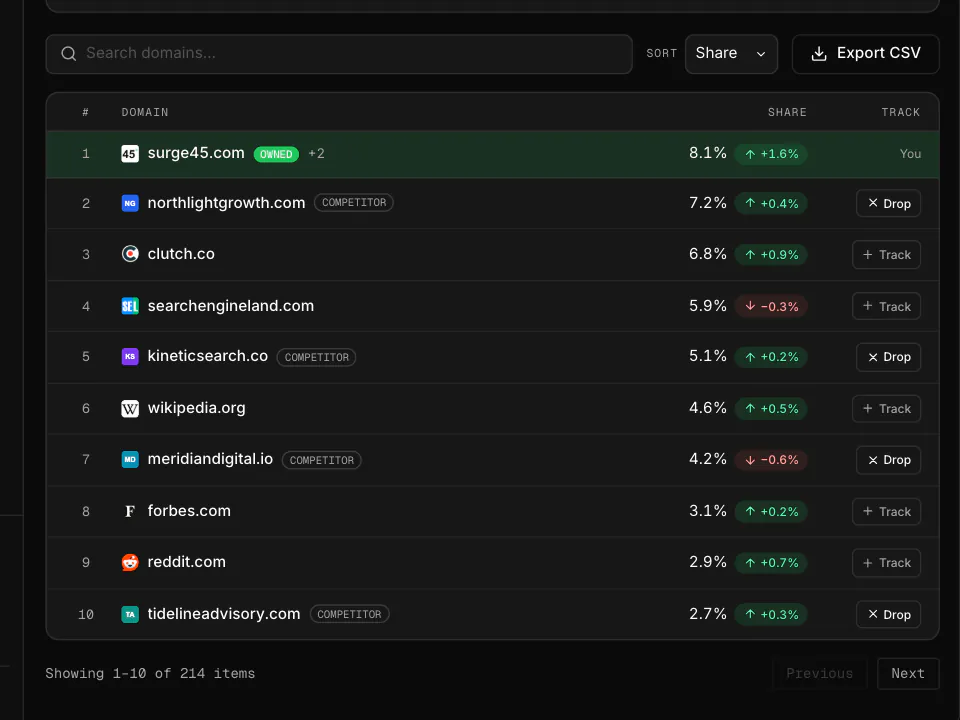Click the Search domains input field
This screenshot has height=720, width=960.
[339, 54]
